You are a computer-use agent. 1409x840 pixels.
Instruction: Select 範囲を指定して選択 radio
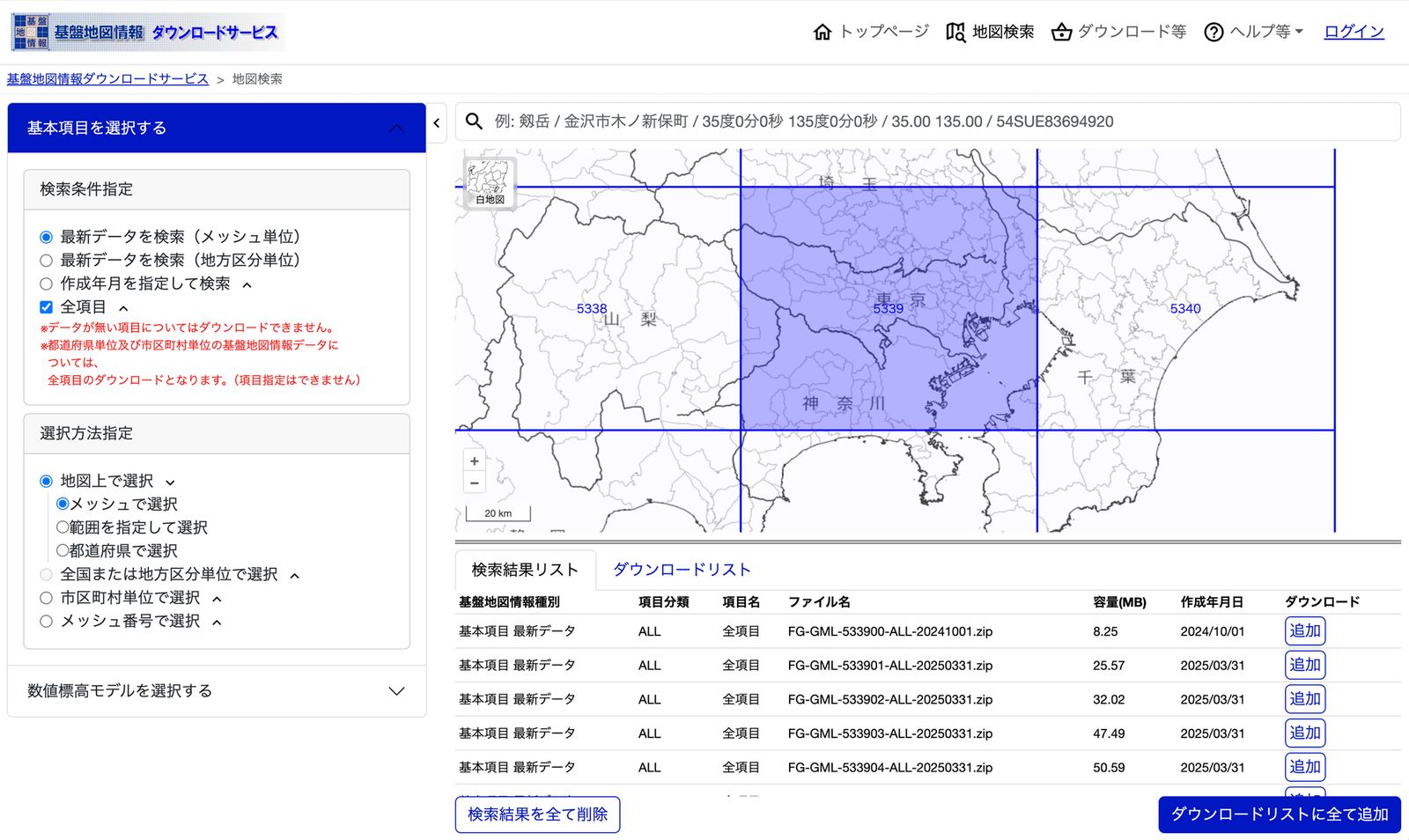tap(63, 527)
